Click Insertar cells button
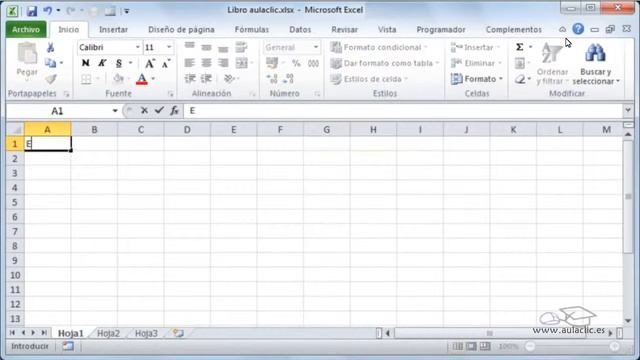This screenshot has height=360, width=640. [x=476, y=47]
